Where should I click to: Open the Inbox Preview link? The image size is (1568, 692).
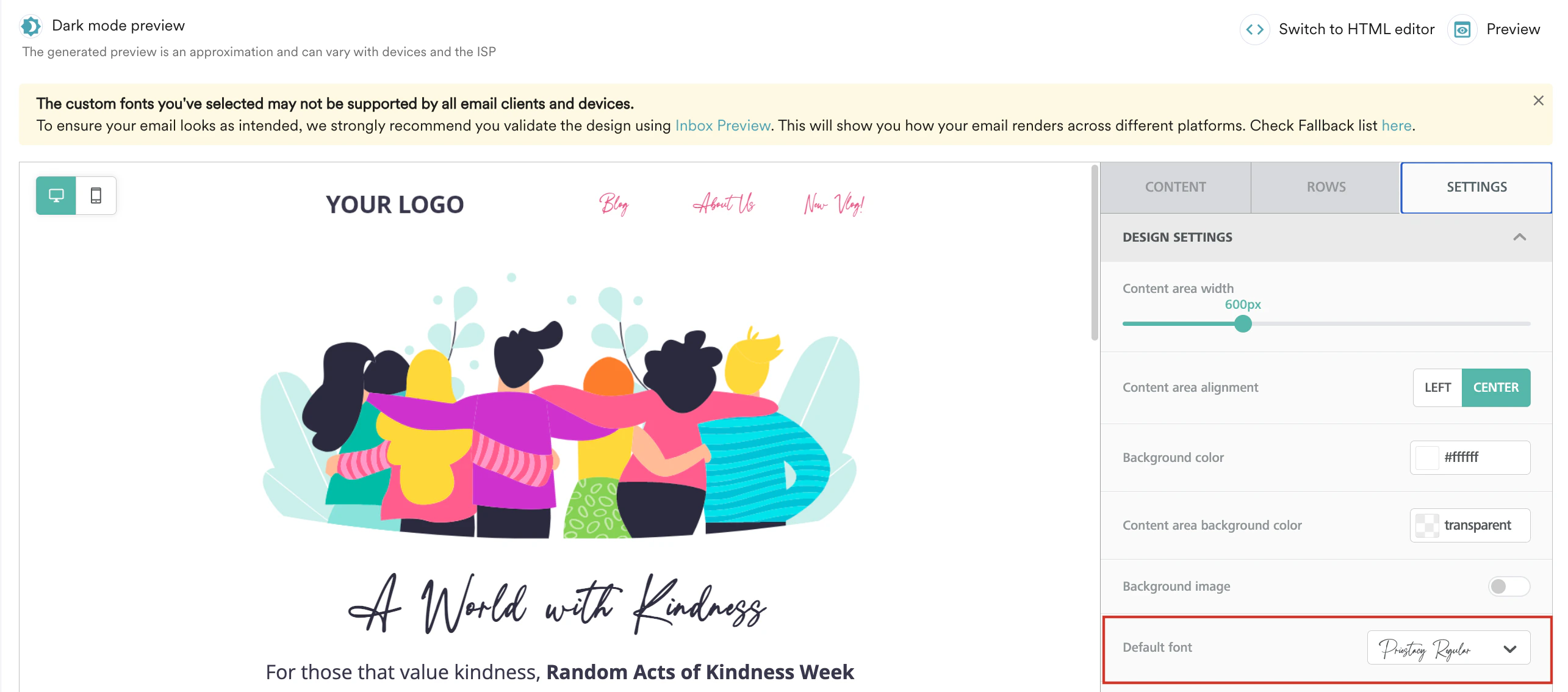pos(722,125)
